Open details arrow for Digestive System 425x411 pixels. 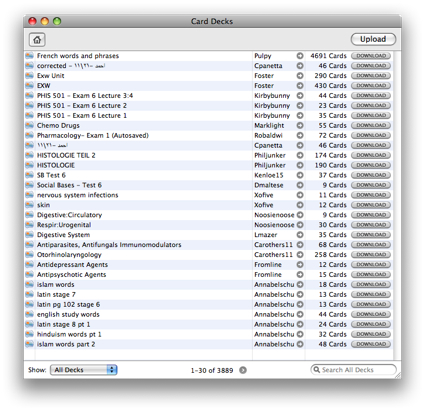(x=300, y=235)
